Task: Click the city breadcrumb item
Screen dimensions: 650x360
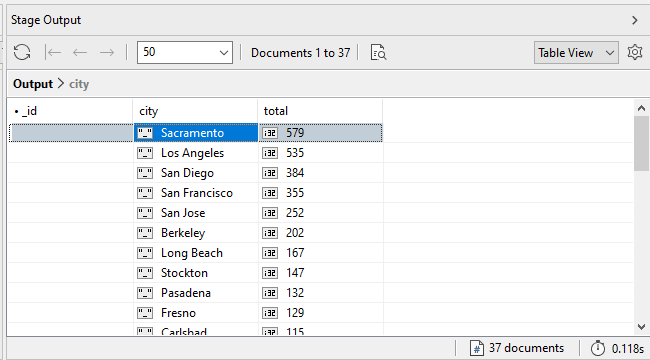Action: point(79,84)
